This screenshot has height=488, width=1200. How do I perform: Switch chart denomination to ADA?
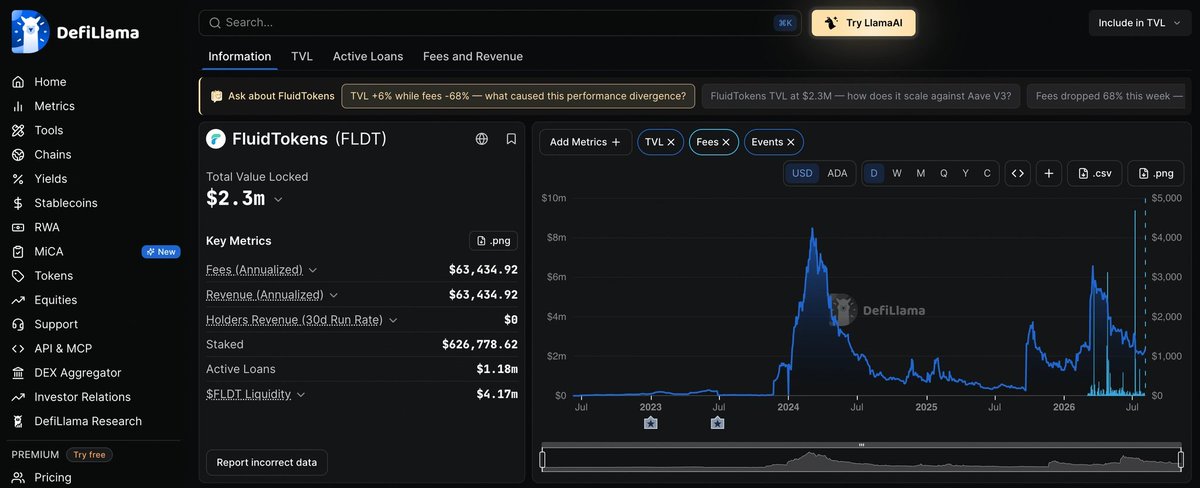pos(837,173)
